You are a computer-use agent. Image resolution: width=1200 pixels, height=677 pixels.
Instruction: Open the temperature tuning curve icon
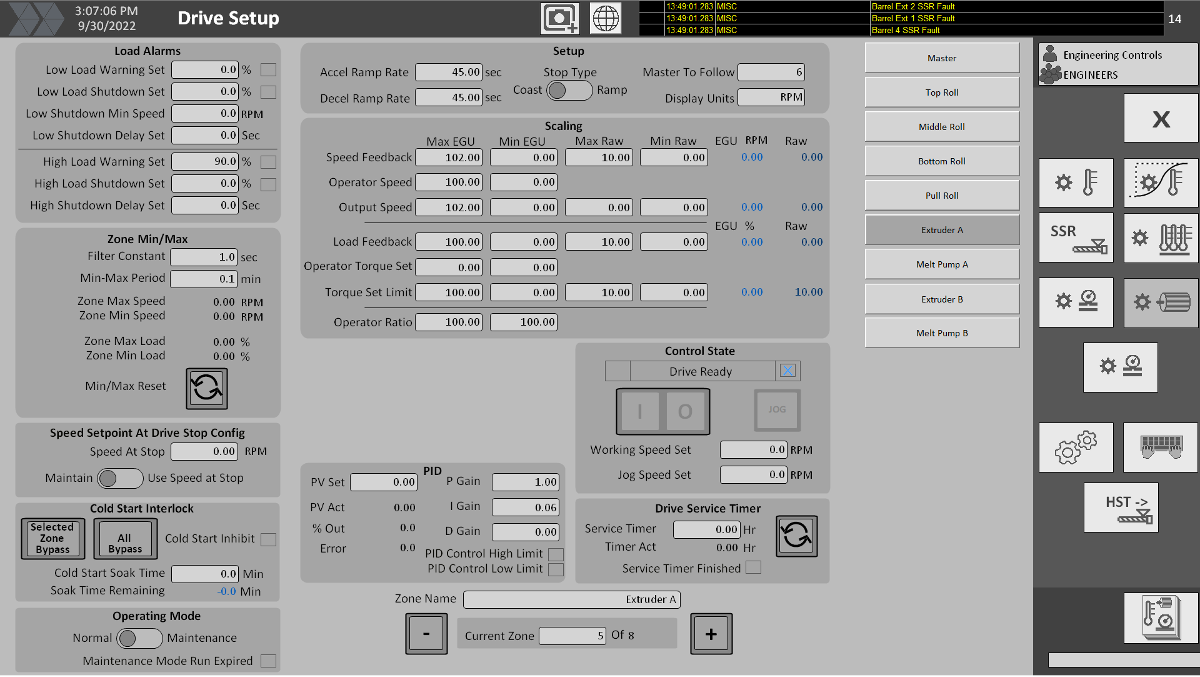coord(1161,183)
